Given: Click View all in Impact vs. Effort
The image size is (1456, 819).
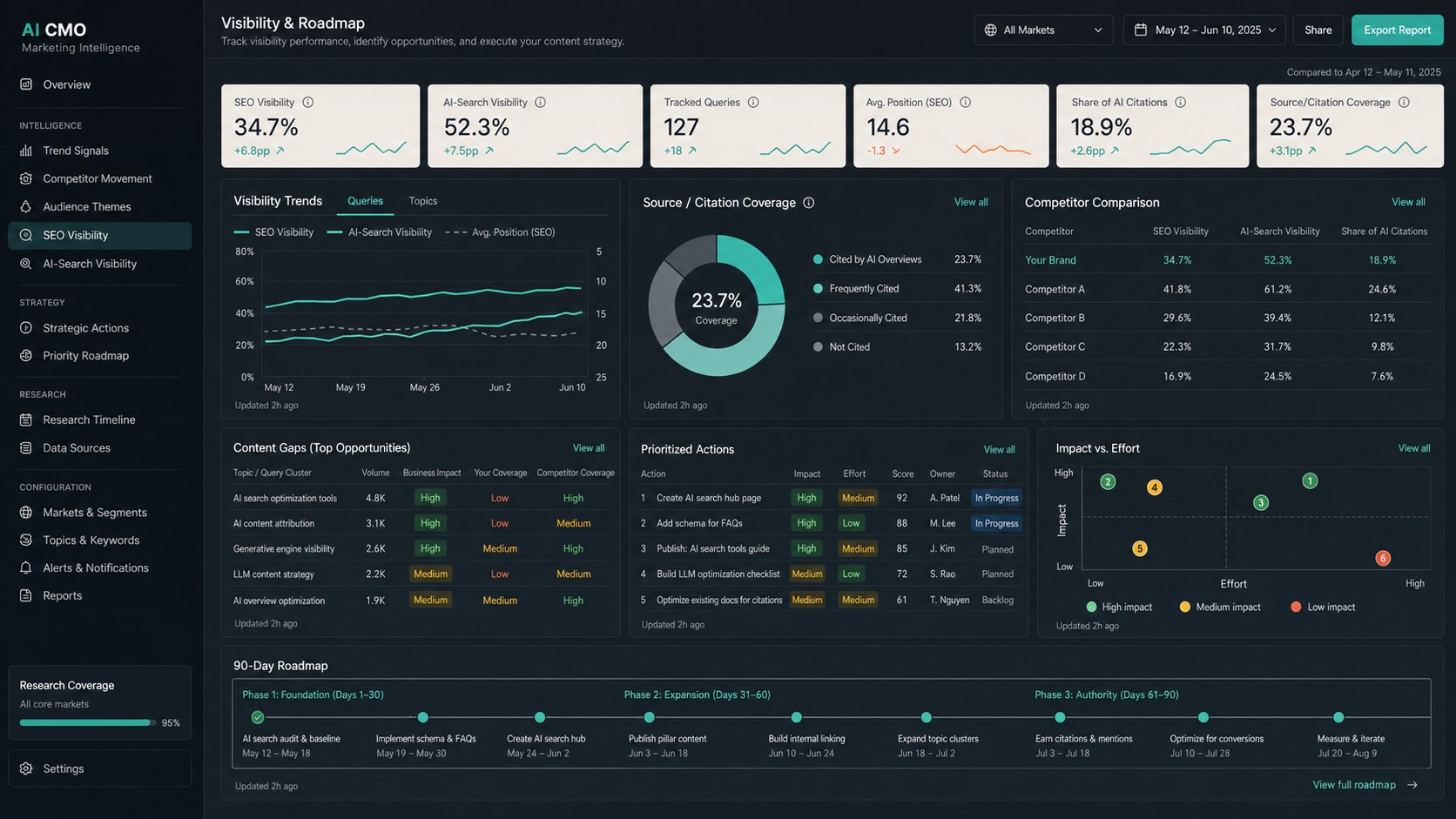Looking at the screenshot, I should 1414,448.
